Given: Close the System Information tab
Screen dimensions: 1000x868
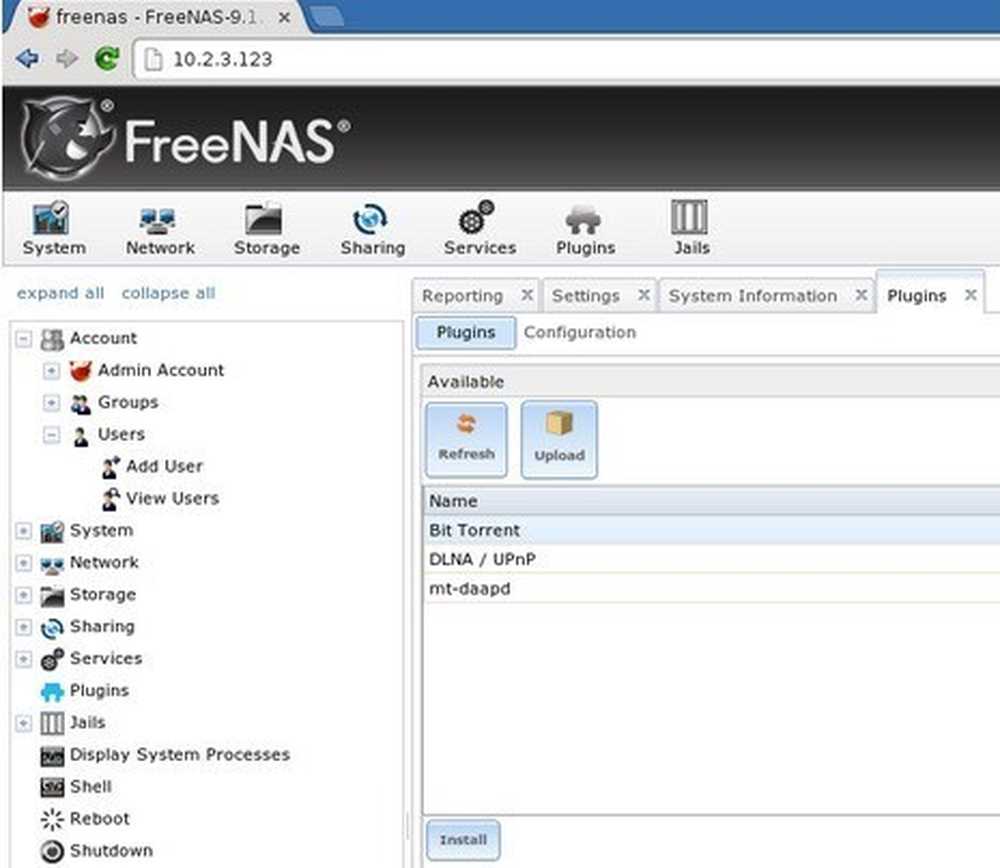Looking at the screenshot, I should click(x=861, y=295).
